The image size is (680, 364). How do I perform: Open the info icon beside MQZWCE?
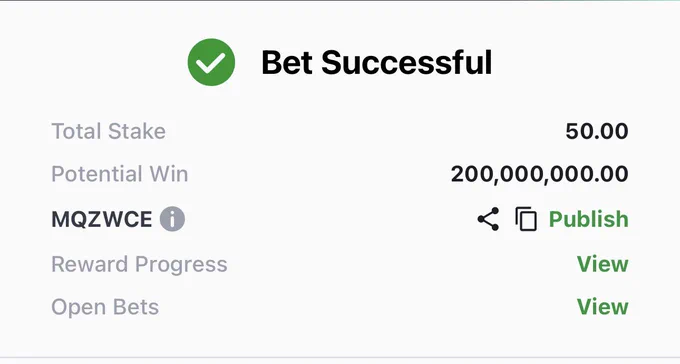172,219
